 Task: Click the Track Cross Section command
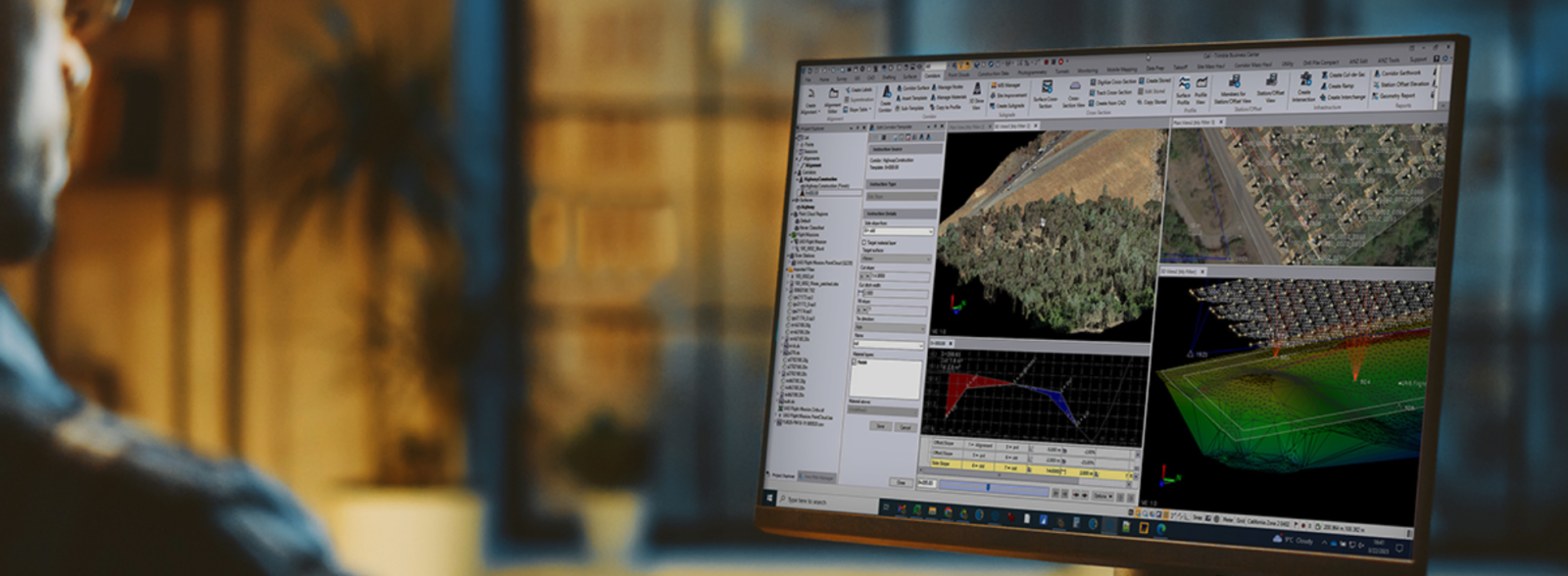1110,92
